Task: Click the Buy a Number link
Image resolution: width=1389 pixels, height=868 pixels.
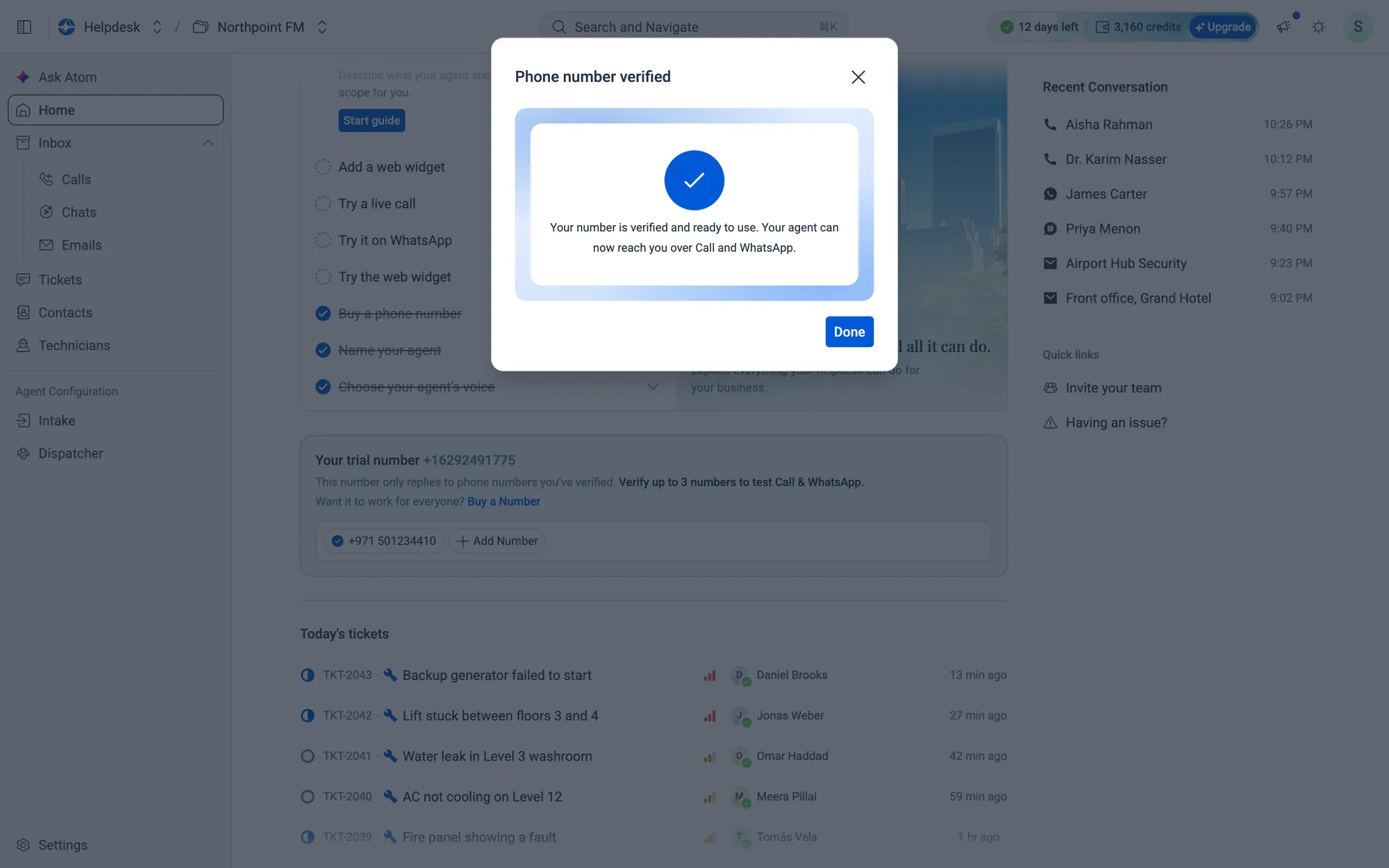Action: point(504,501)
